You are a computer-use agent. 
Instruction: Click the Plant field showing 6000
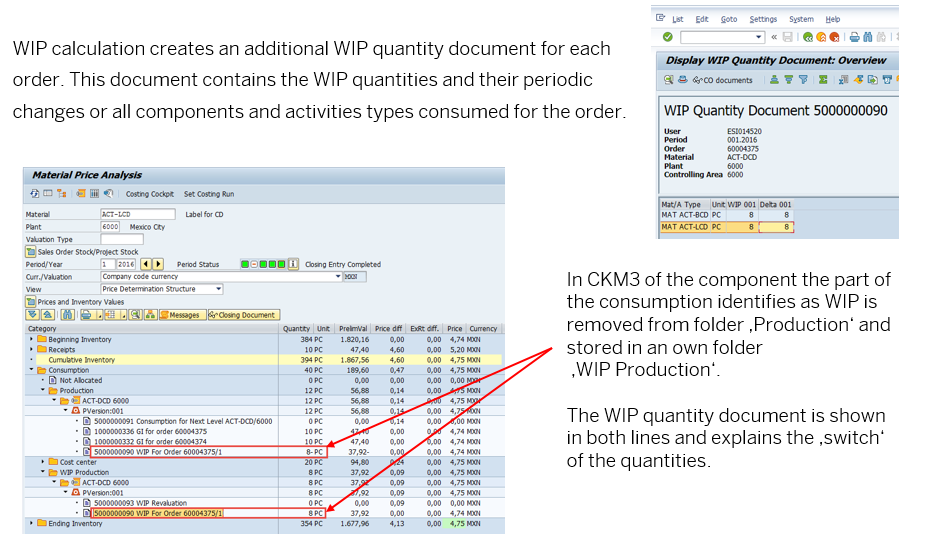(x=110, y=227)
